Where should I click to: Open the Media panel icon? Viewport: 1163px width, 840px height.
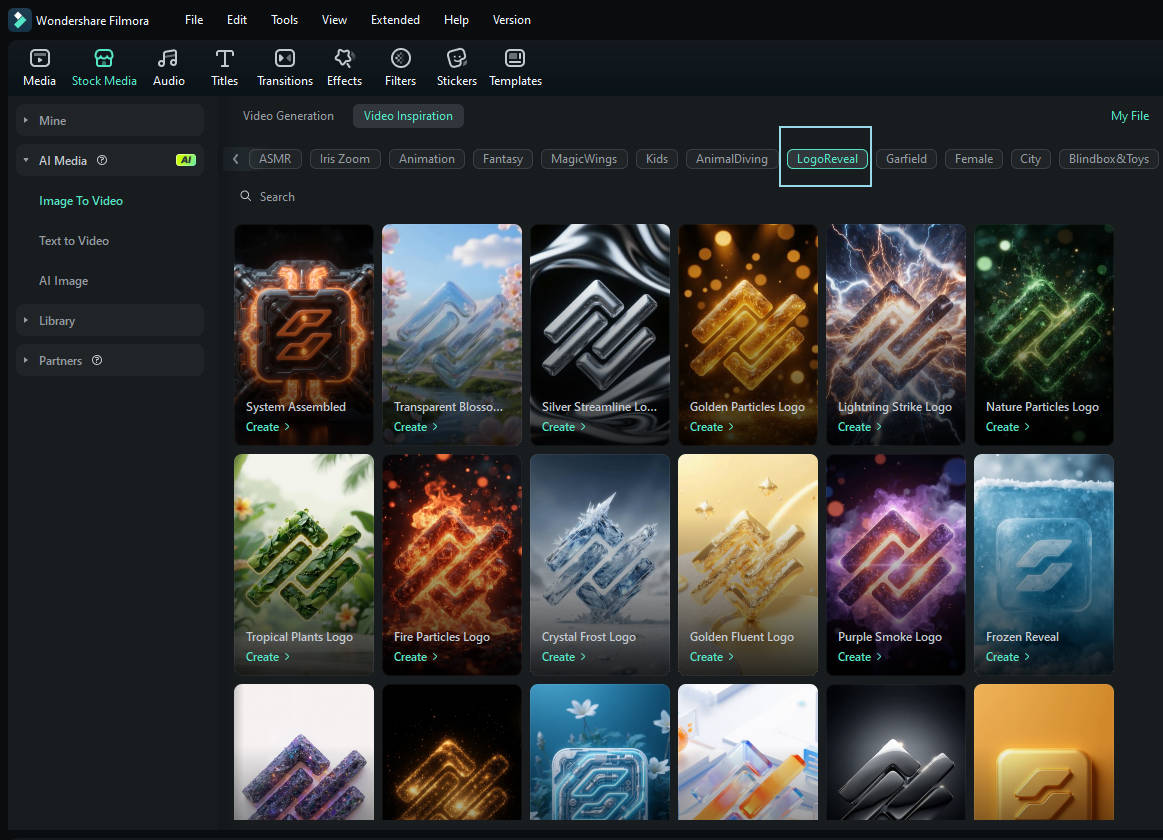39,59
